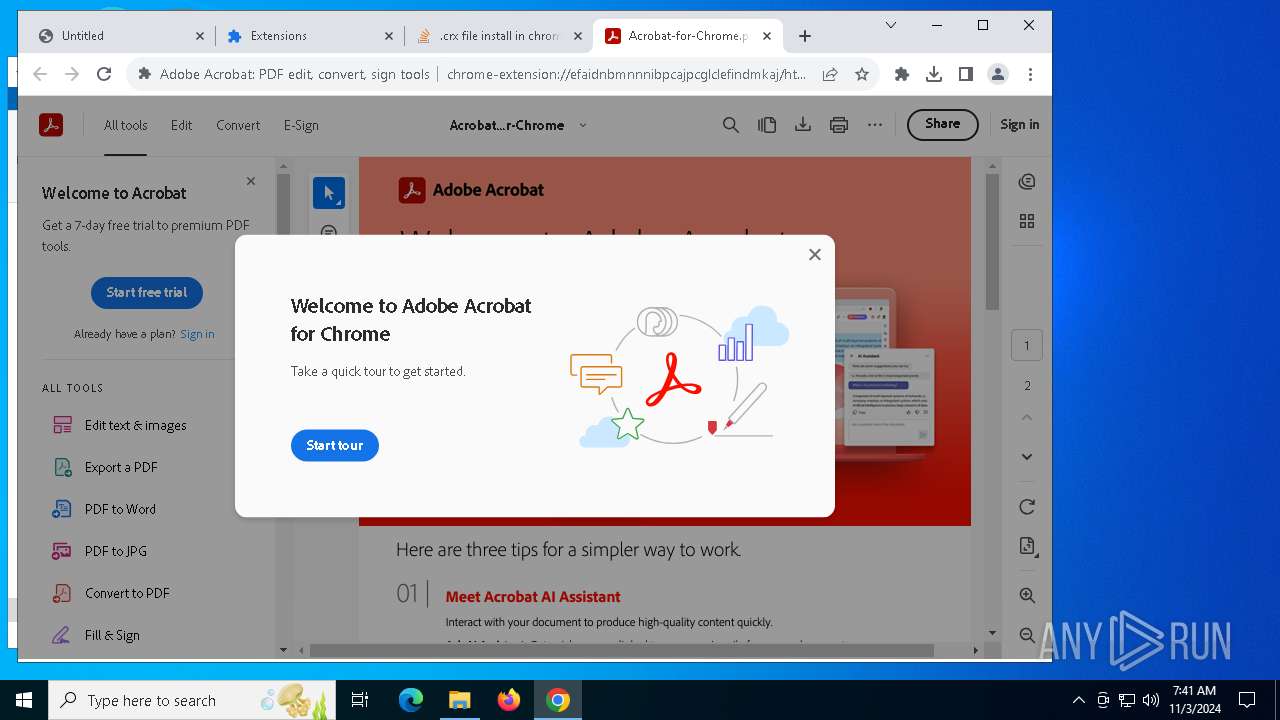The width and height of the screenshot is (1280, 720).
Task: Go to next page with down chevron
Action: pos(1027,457)
